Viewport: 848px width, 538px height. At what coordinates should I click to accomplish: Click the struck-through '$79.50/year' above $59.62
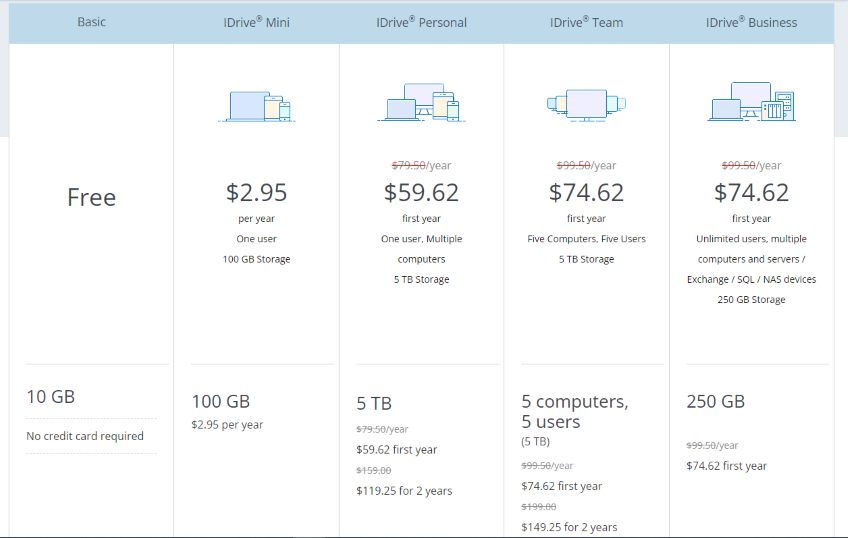pyautogui.click(x=421, y=165)
